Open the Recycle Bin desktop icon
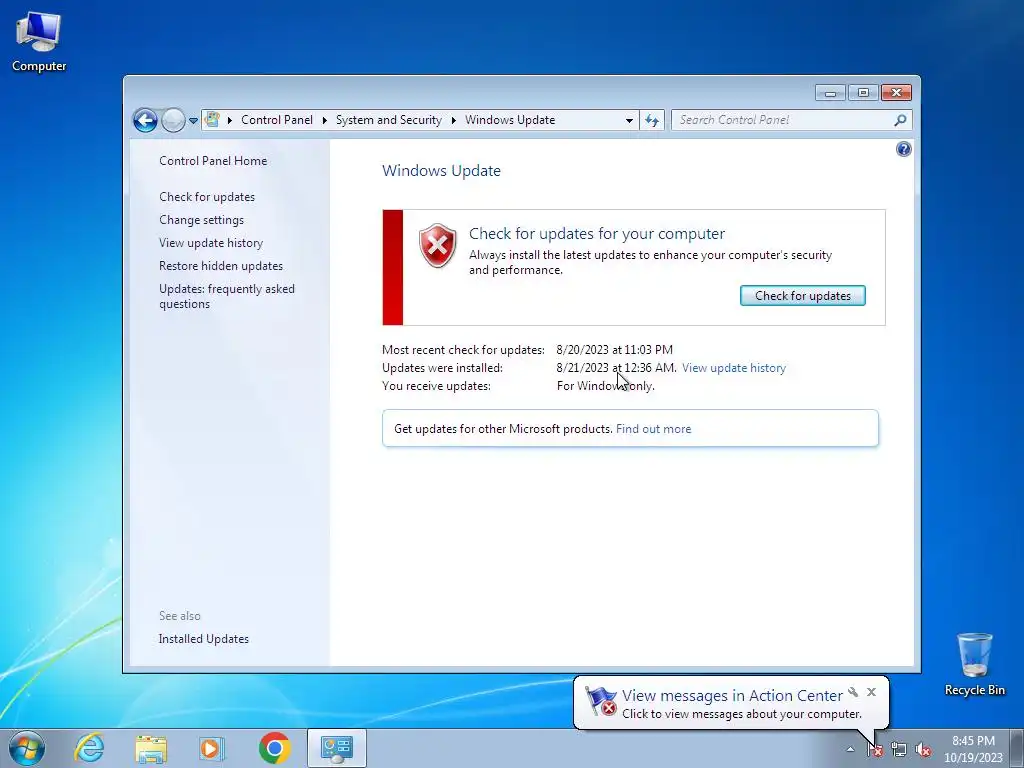Image resolution: width=1024 pixels, height=768 pixels. [x=974, y=664]
